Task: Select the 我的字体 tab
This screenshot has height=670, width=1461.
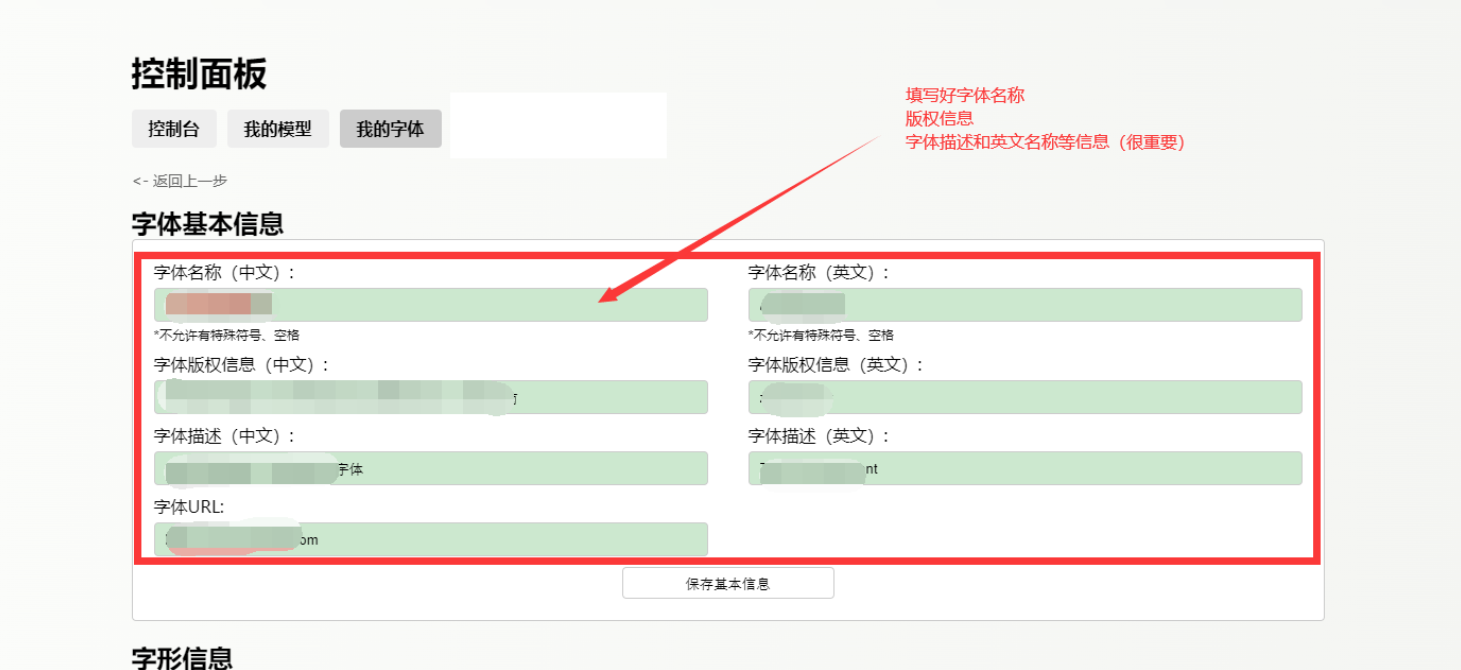Action: (x=390, y=128)
